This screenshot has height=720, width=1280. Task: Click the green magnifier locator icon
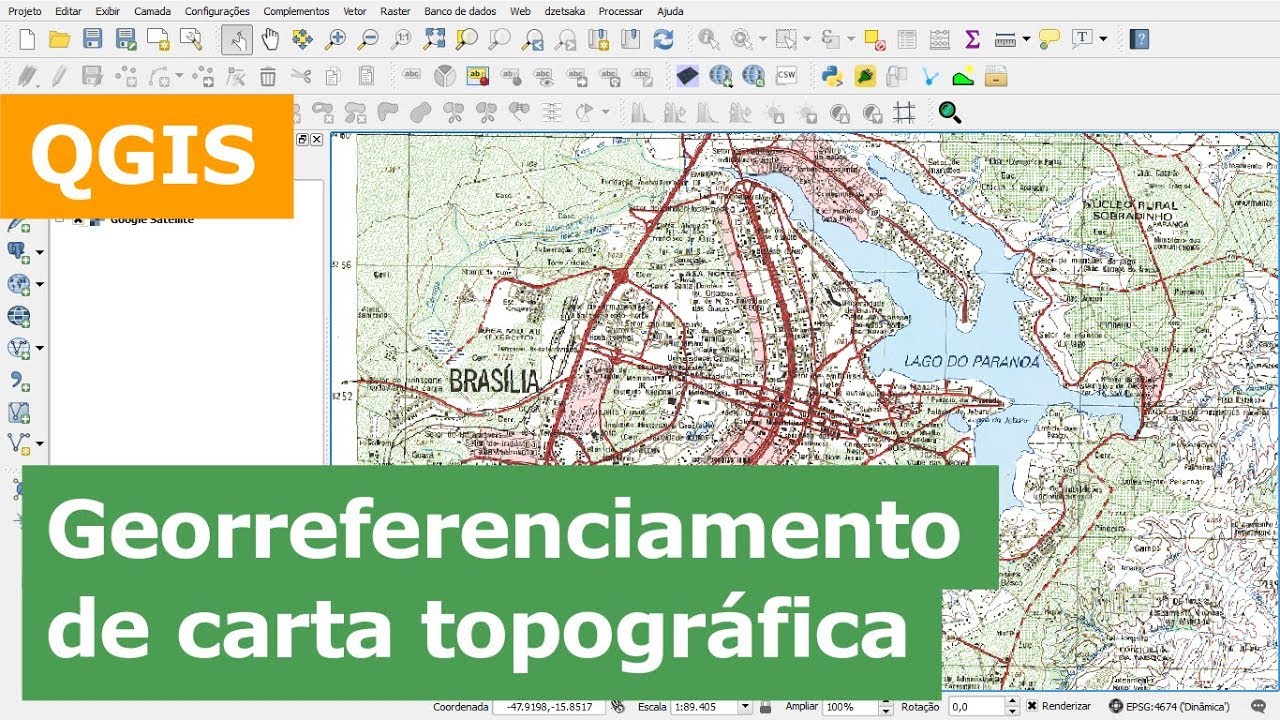pyautogui.click(x=949, y=112)
